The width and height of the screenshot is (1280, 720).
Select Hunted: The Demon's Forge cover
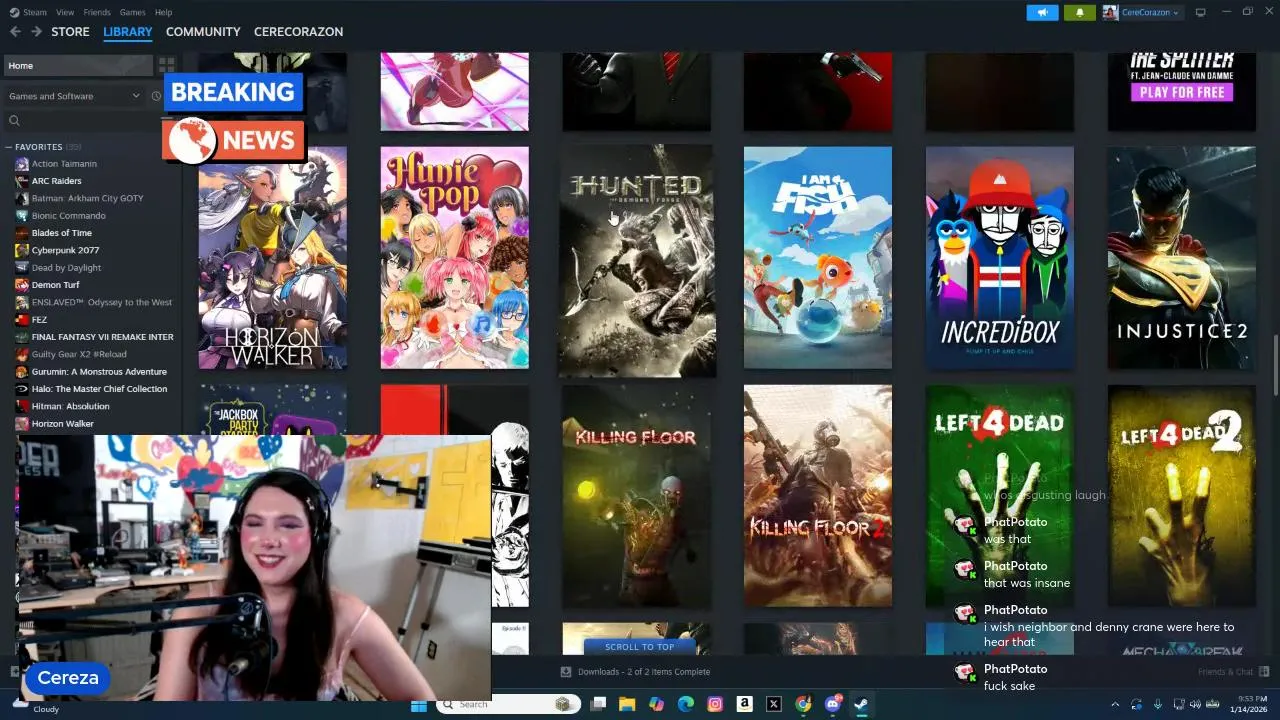coord(636,260)
